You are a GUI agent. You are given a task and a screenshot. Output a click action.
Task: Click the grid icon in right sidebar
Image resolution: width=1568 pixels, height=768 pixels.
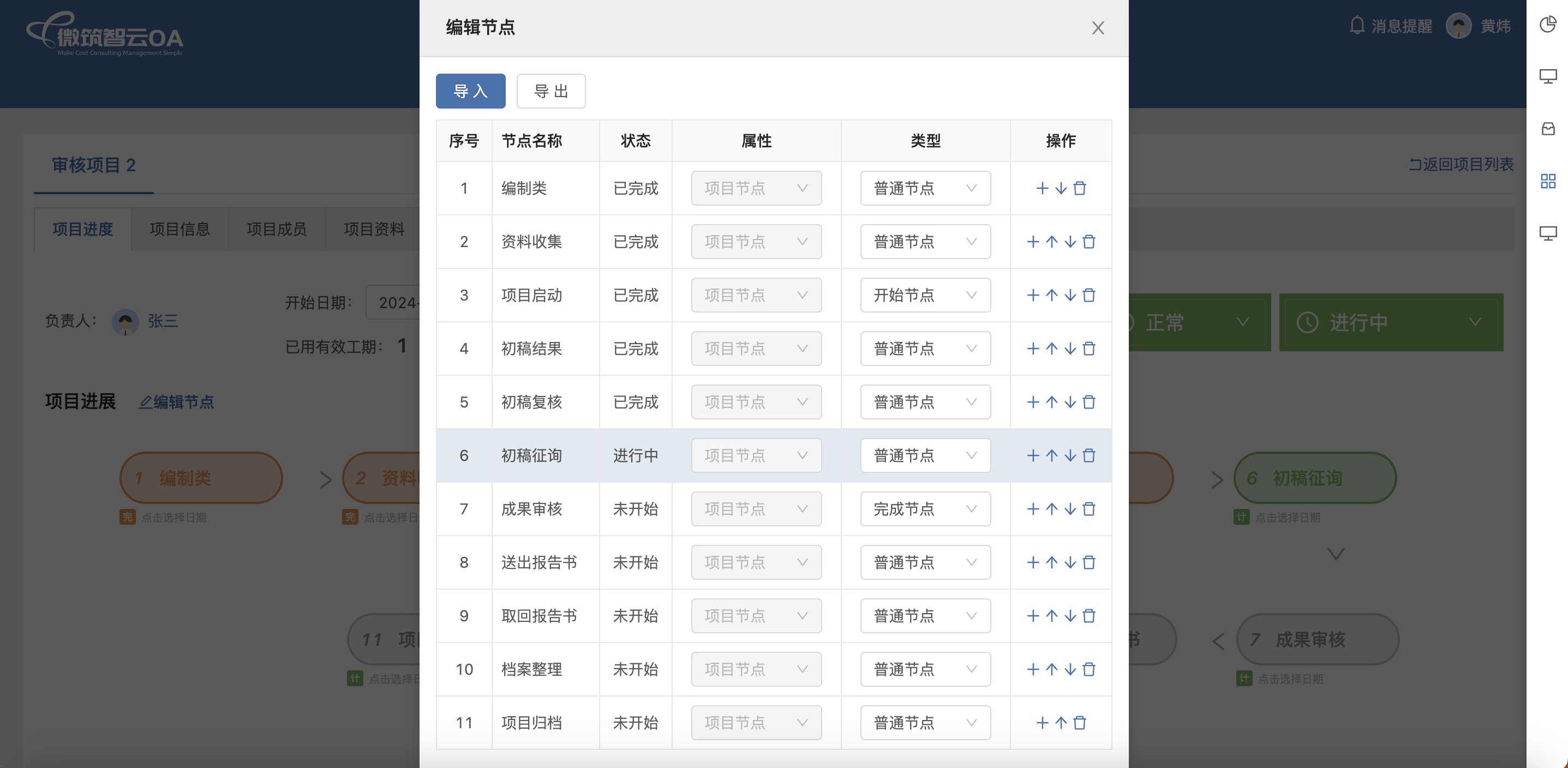(1547, 181)
